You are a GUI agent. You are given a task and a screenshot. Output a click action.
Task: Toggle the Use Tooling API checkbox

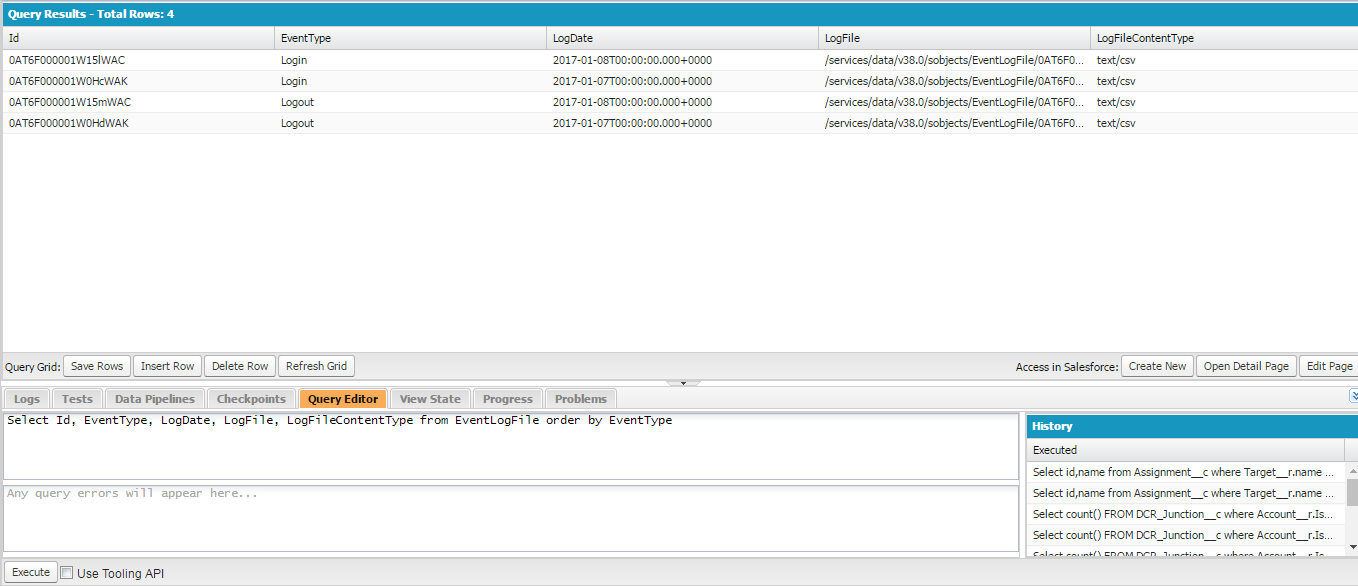click(66, 571)
